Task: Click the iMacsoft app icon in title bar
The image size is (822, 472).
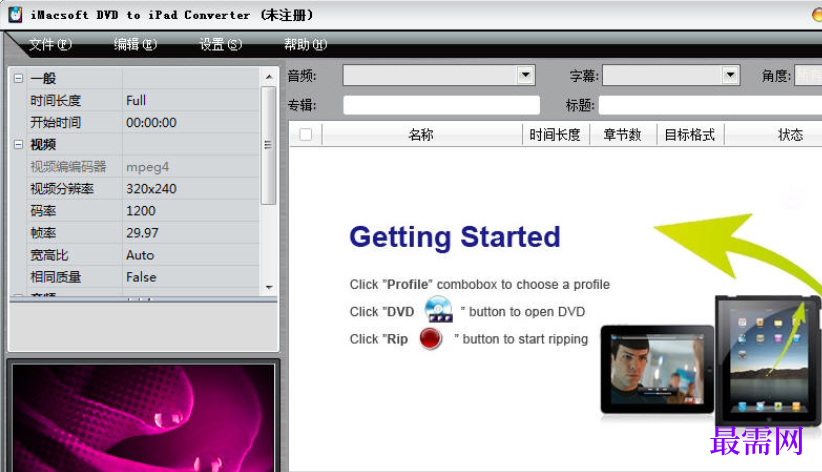Action: (16, 14)
